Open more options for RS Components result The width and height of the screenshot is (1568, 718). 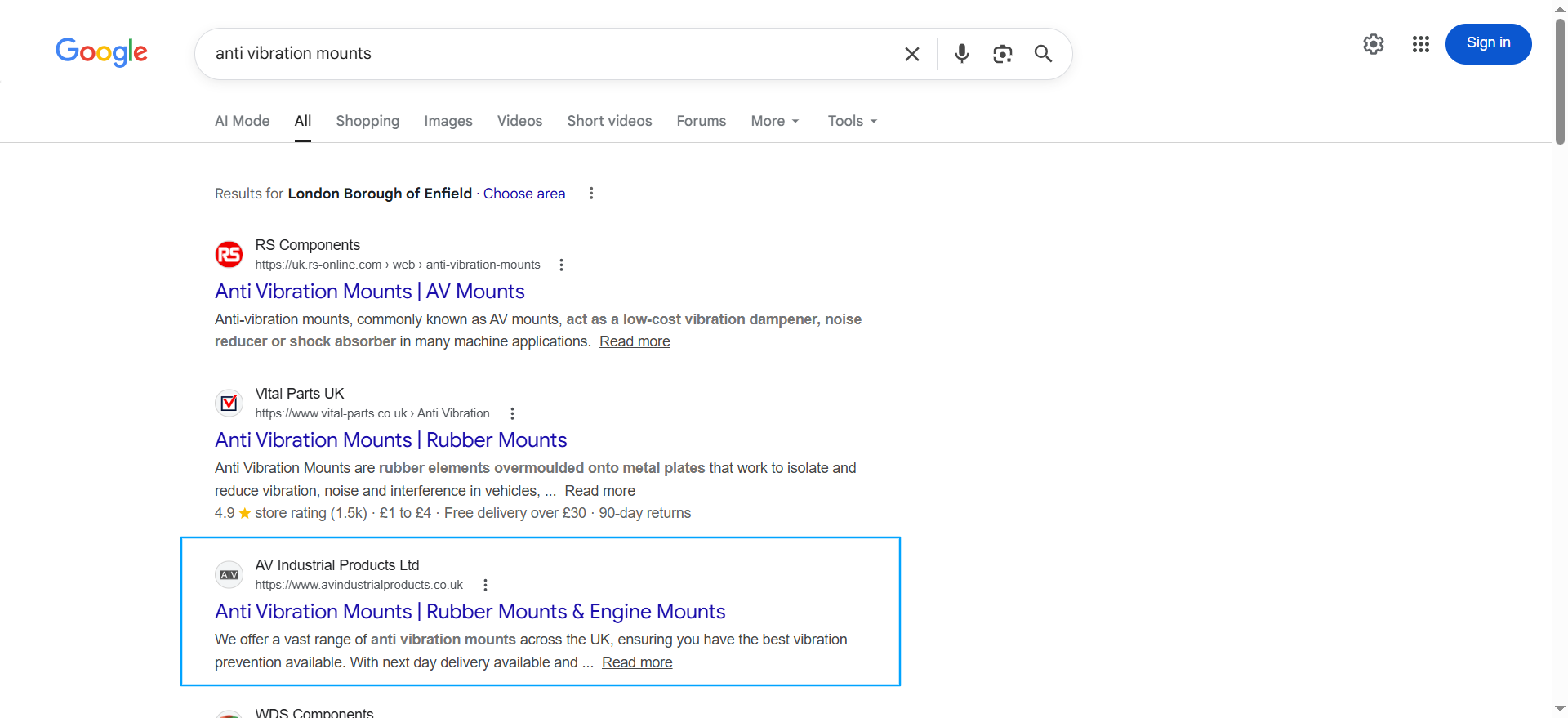561,265
